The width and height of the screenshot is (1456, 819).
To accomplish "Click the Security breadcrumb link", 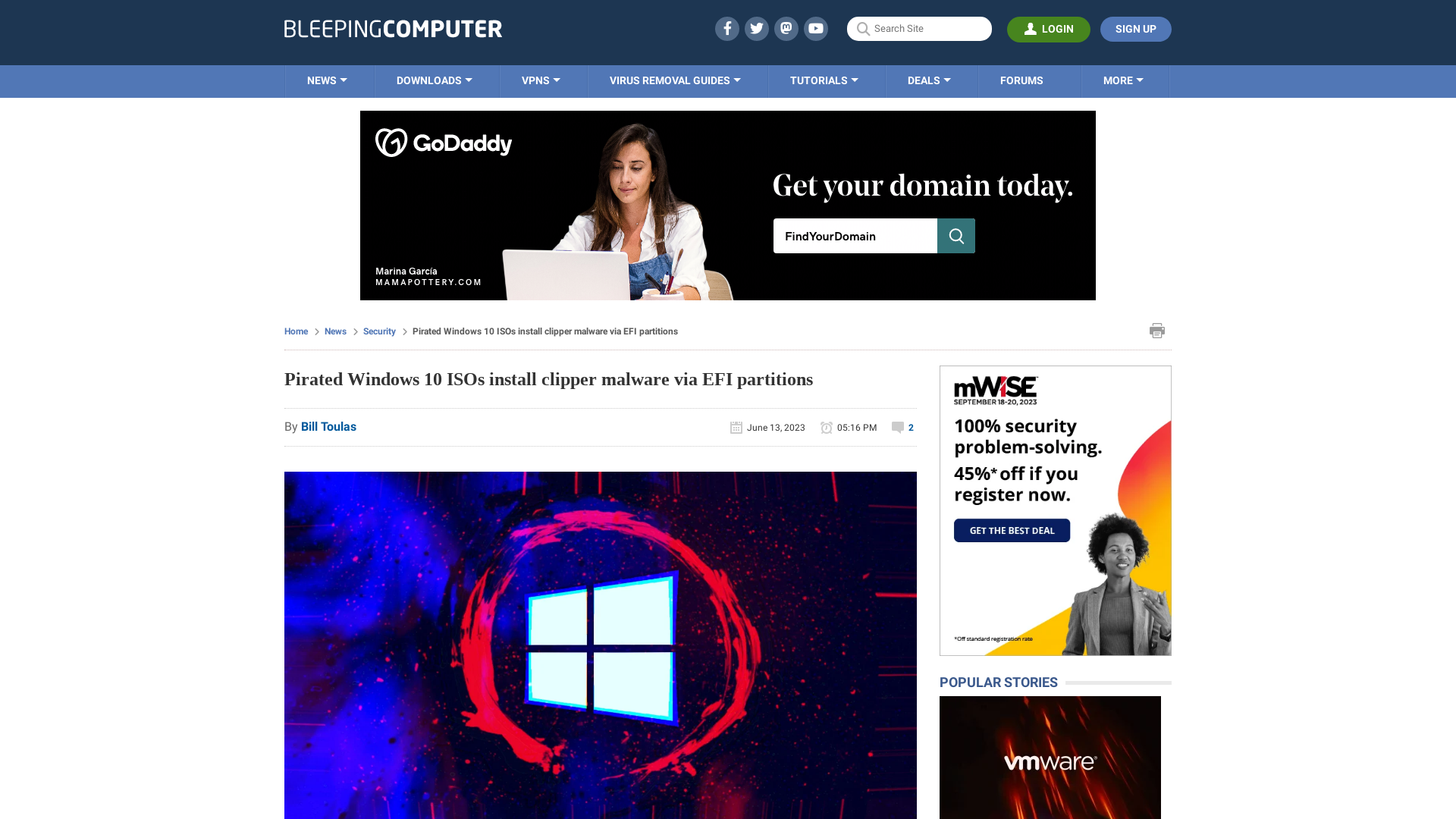I will pyautogui.click(x=379, y=331).
